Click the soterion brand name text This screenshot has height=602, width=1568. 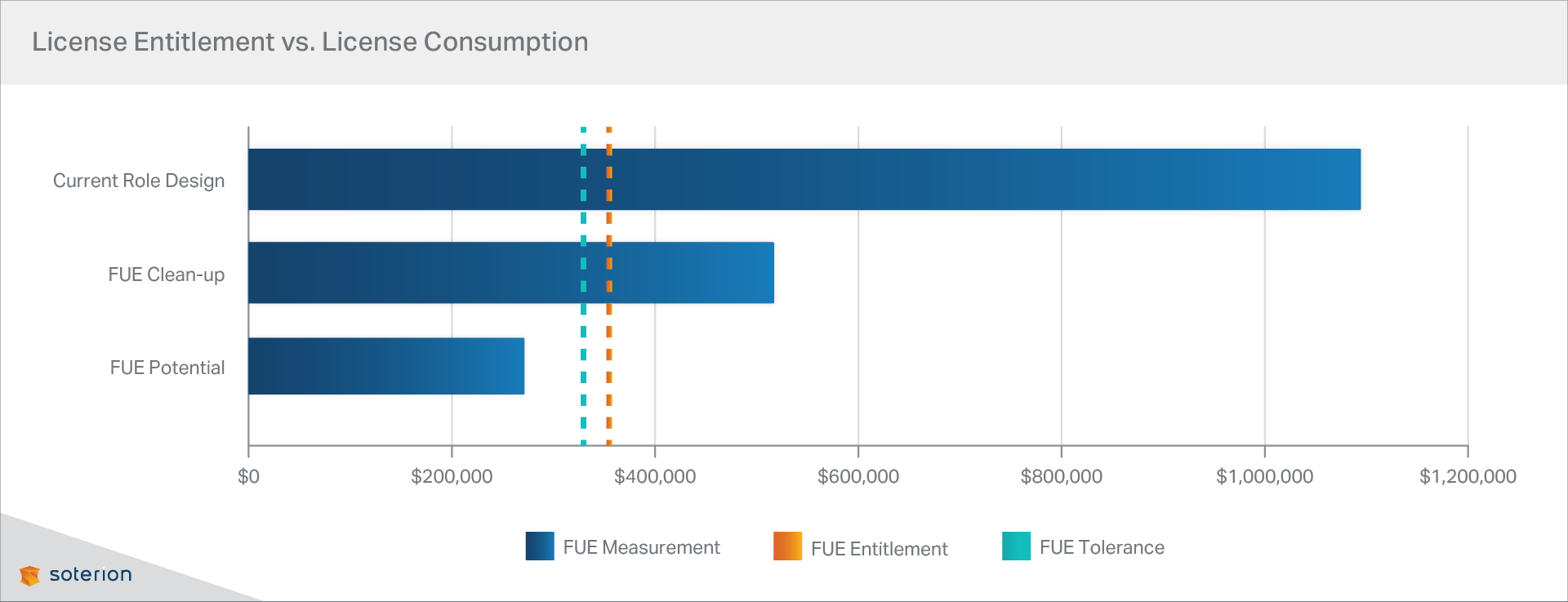click(x=90, y=574)
